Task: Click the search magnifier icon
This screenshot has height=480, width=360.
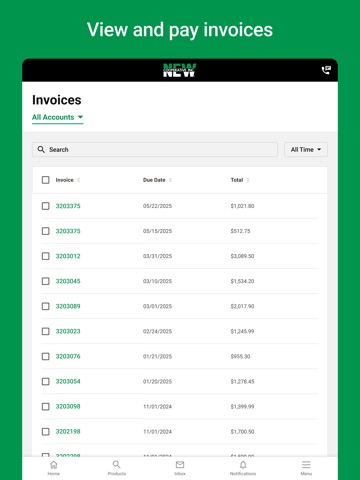Action: tap(41, 149)
